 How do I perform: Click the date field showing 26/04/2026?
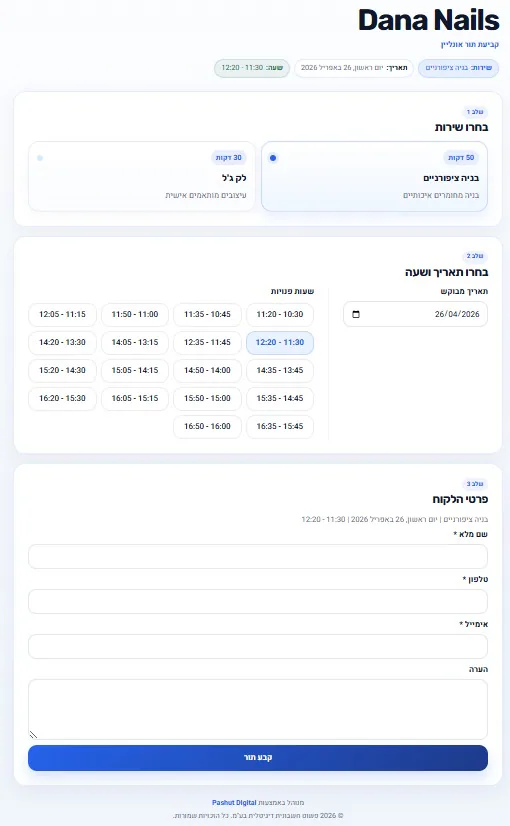415,314
